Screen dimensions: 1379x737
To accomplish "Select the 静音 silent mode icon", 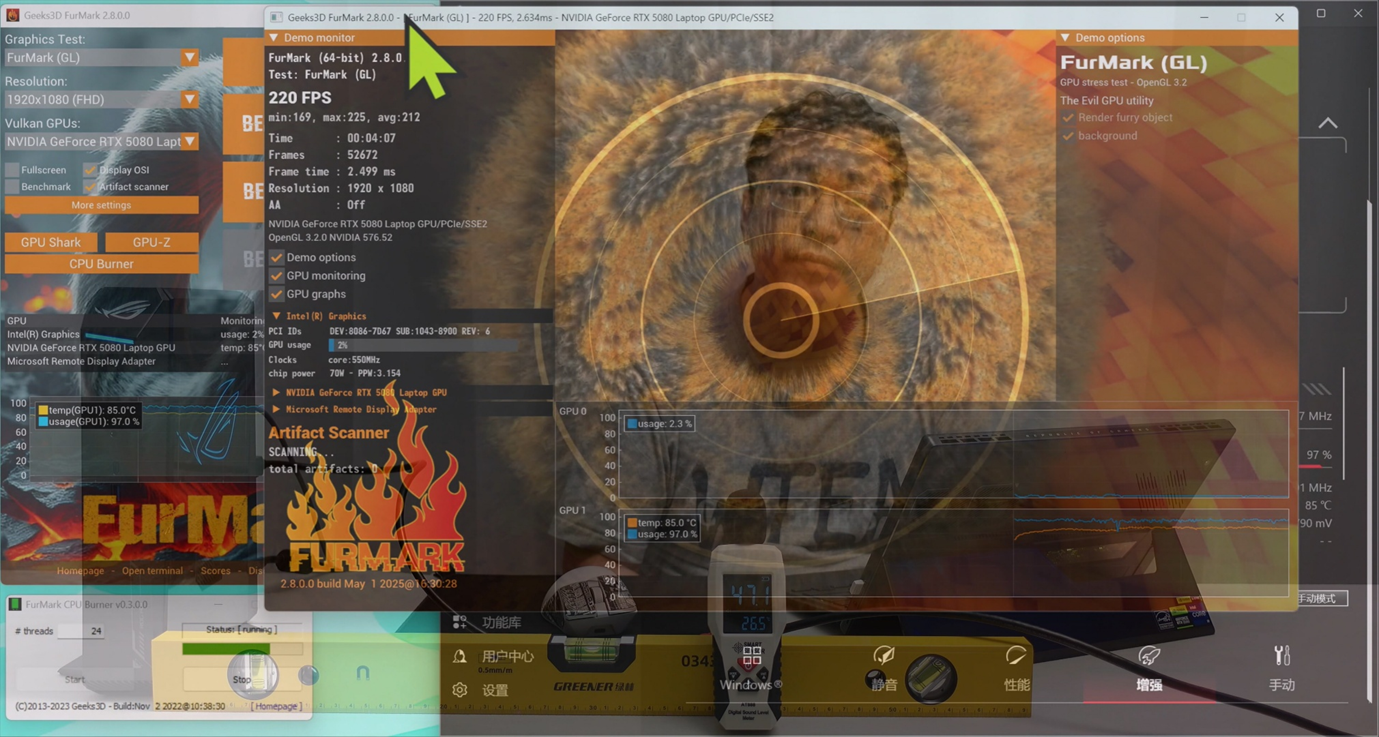I will 884,655.
